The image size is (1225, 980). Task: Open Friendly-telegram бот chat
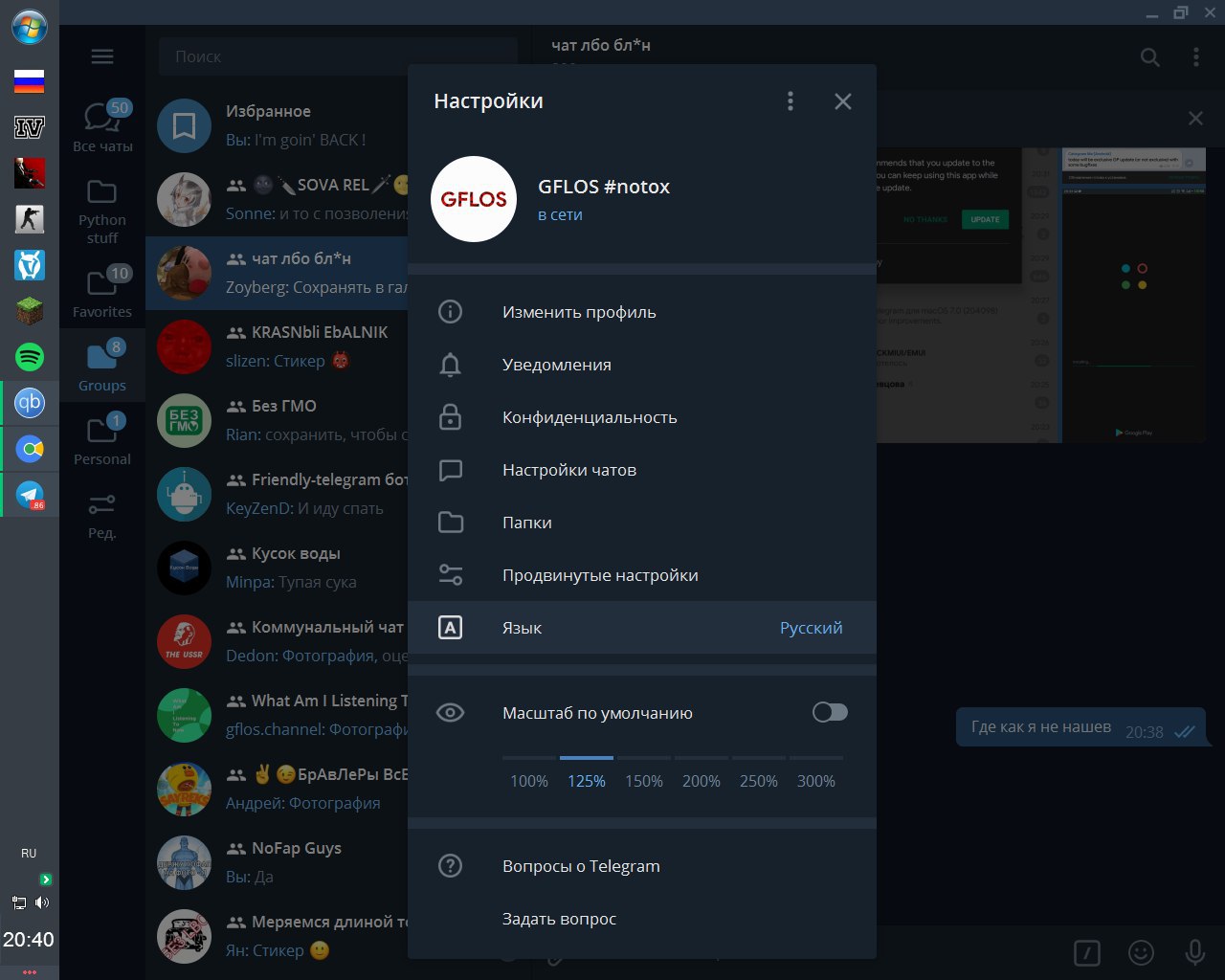278,494
